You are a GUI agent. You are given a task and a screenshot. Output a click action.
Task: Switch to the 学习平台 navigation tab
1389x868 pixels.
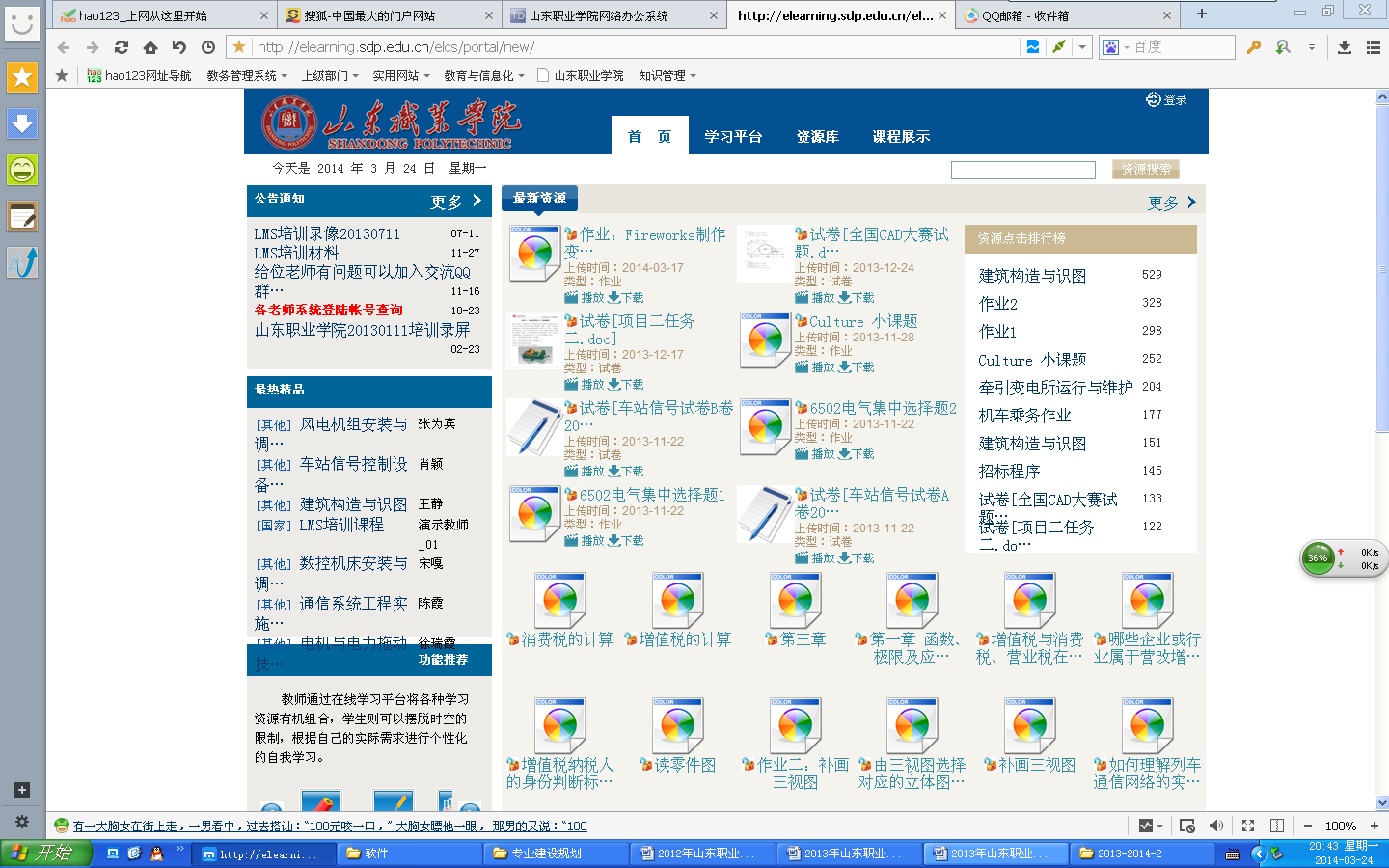point(733,136)
